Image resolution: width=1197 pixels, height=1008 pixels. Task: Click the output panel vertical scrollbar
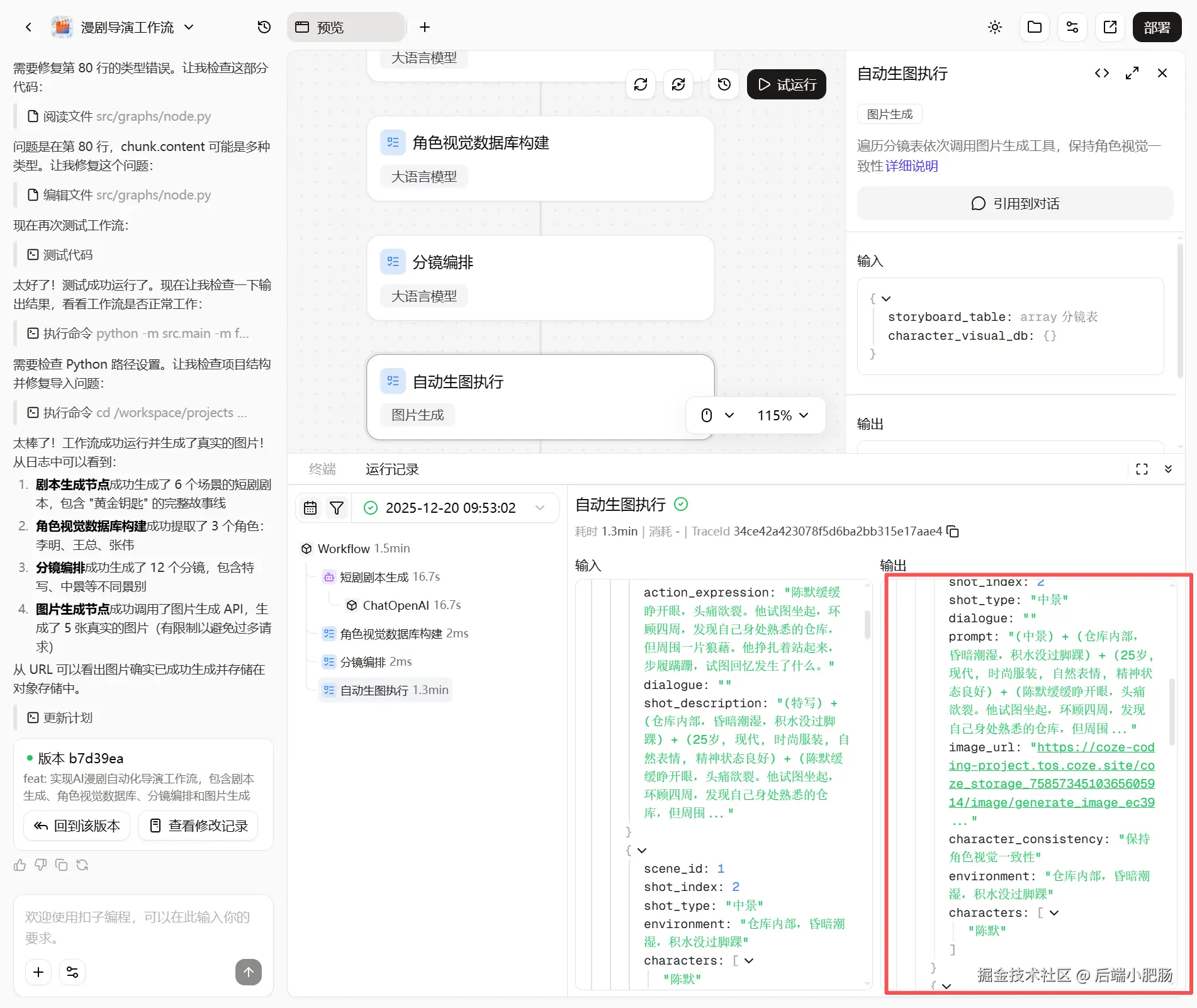point(1171,712)
